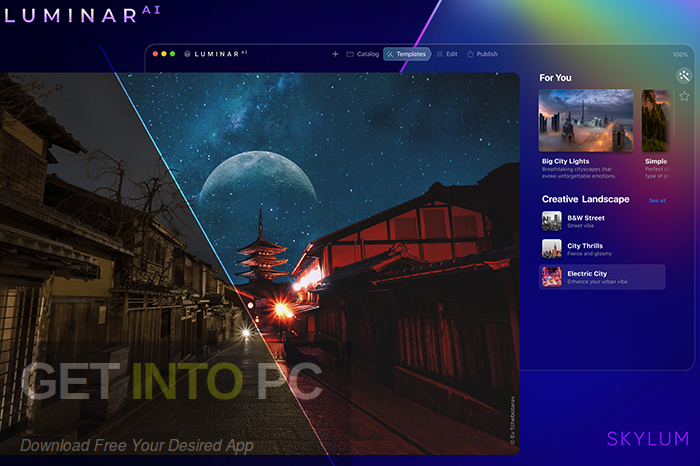Click the plus add-image icon
The image size is (700, 466).
click(335, 54)
